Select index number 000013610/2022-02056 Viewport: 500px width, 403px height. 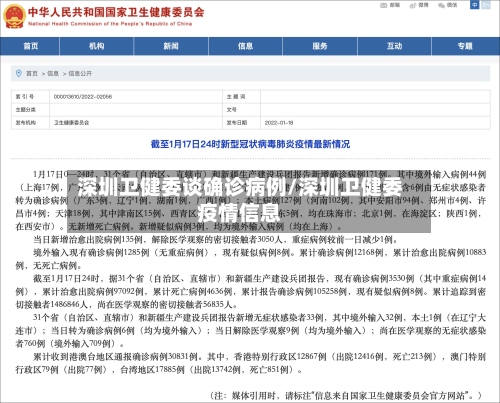(83, 97)
